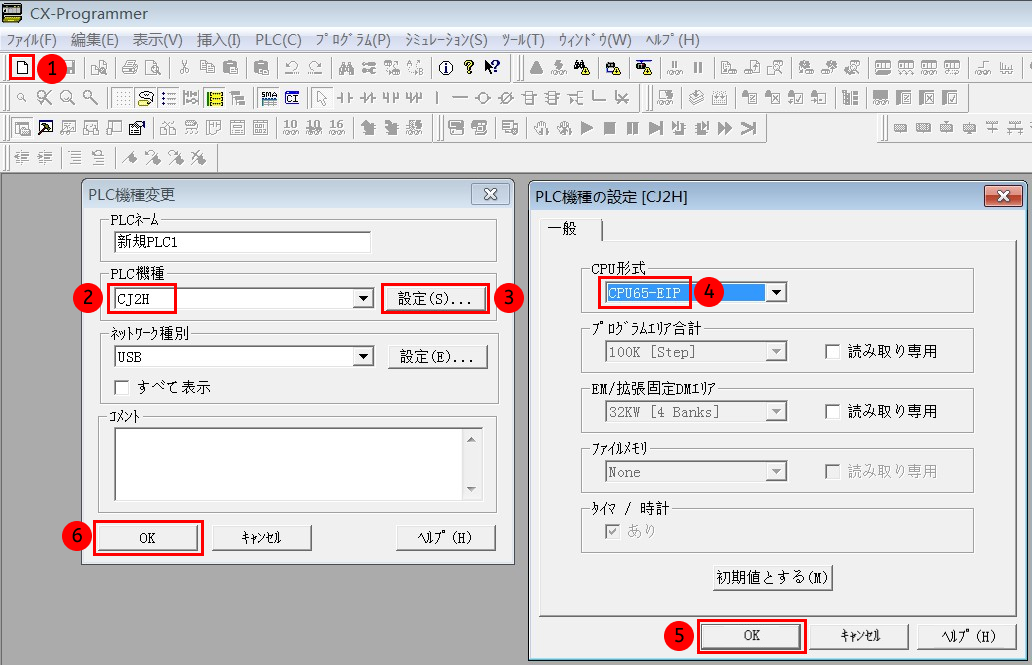Image resolution: width=1032 pixels, height=665 pixels.
Task: Click the step run icon after Pause
Action: 656,128
